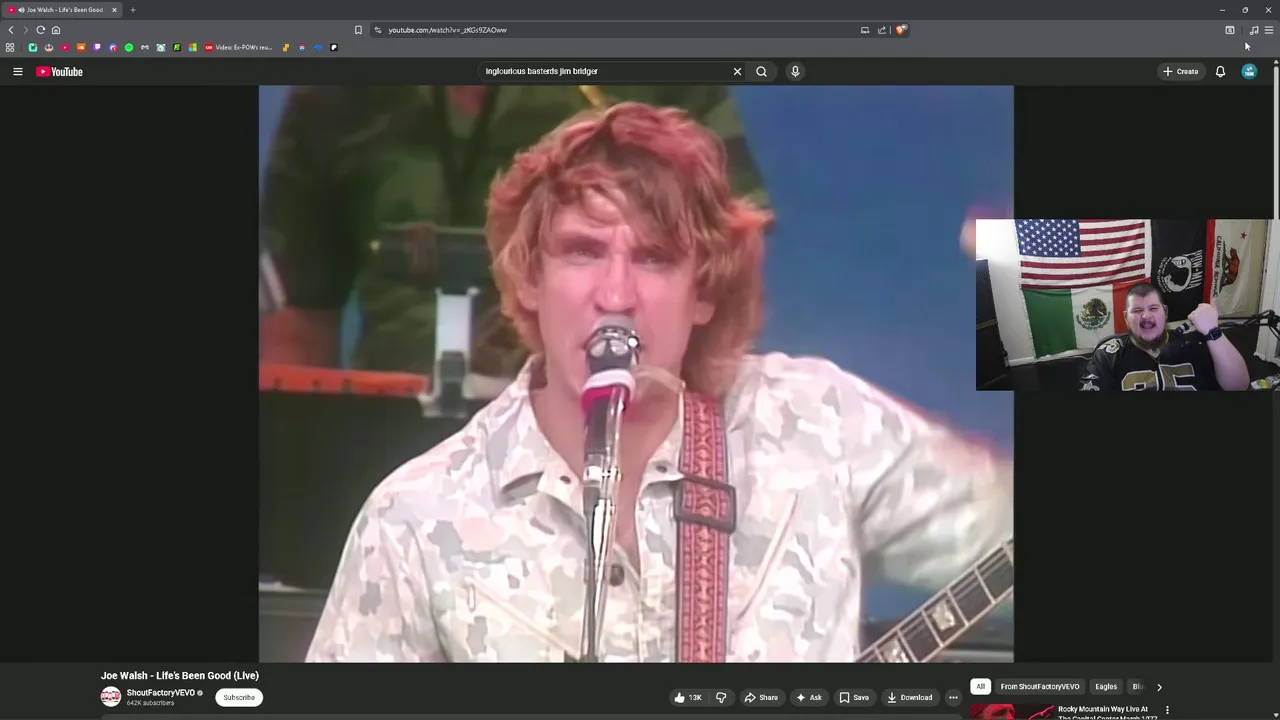This screenshot has height=720, width=1280.
Task: Click the search magnifier button
Action: pos(762,71)
